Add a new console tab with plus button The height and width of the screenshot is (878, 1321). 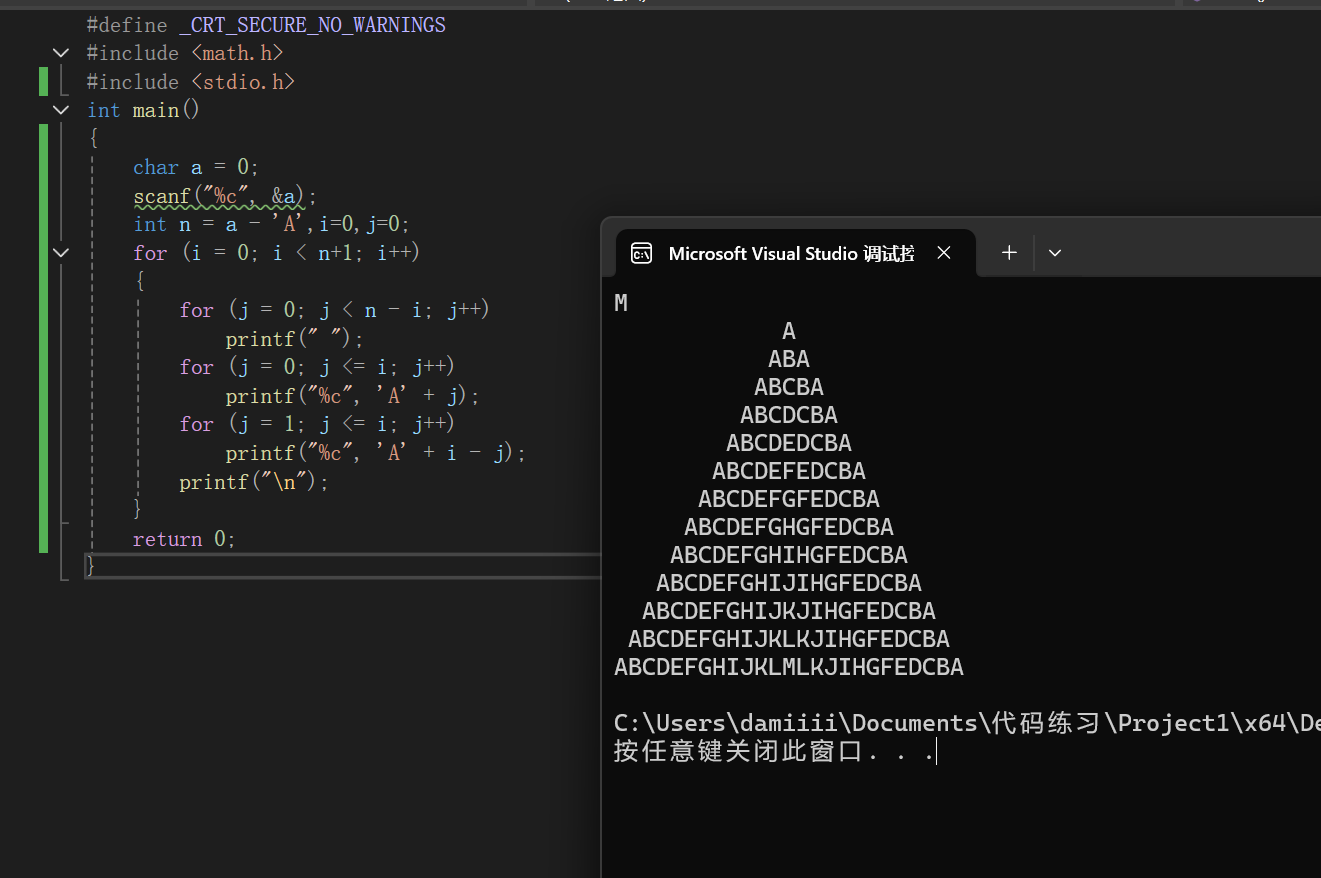[x=1009, y=253]
